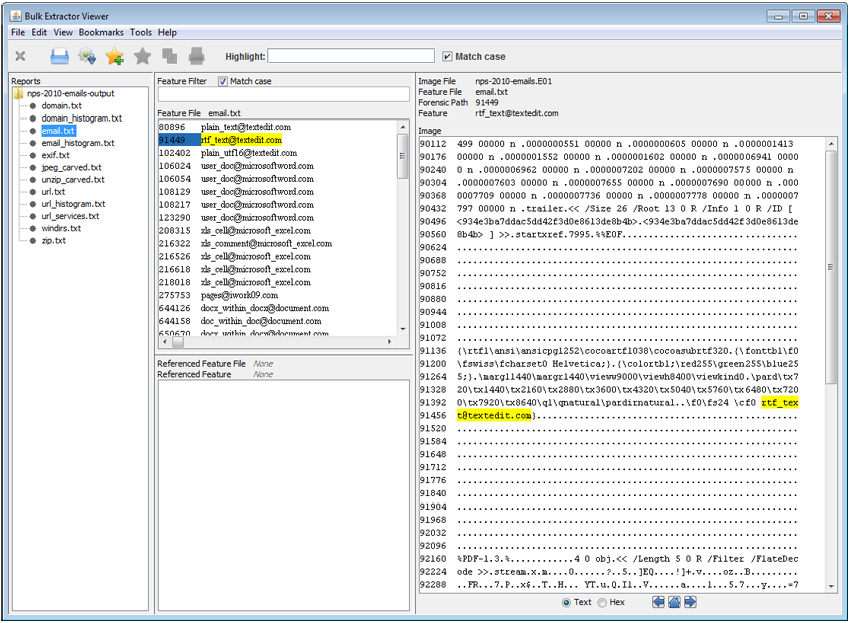The height and width of the screenshot is (623, 853).
Task: Click into the Highlight text field
Action: click(350, 57)
